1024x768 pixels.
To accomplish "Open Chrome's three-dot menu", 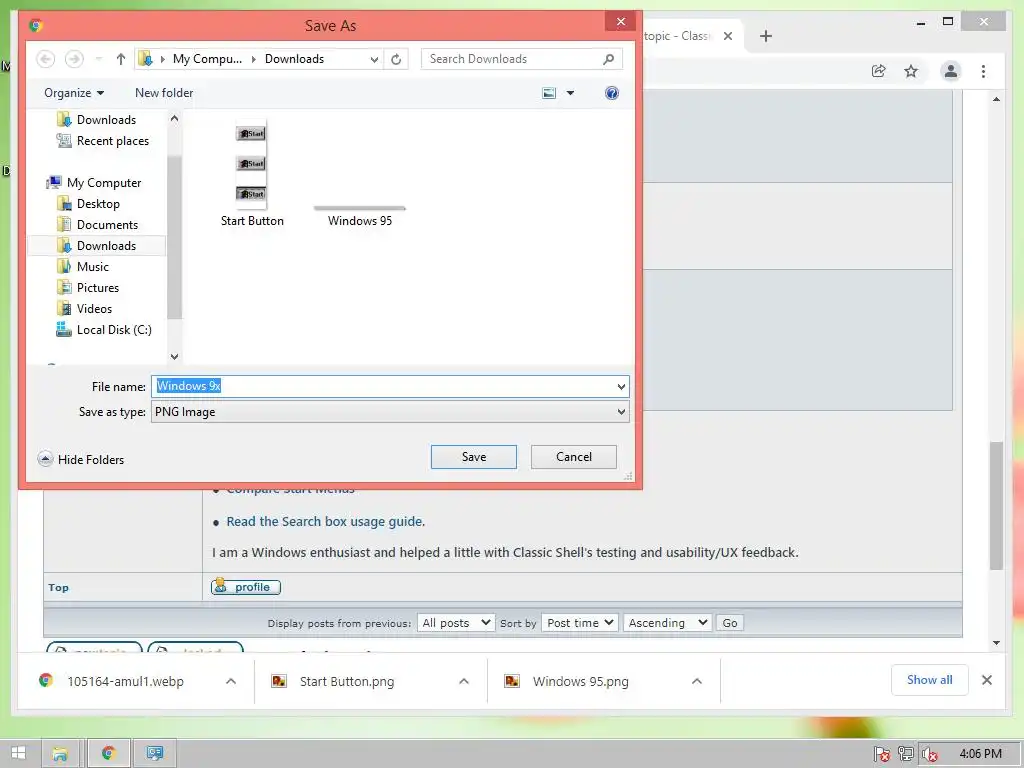I will point(984,71).
